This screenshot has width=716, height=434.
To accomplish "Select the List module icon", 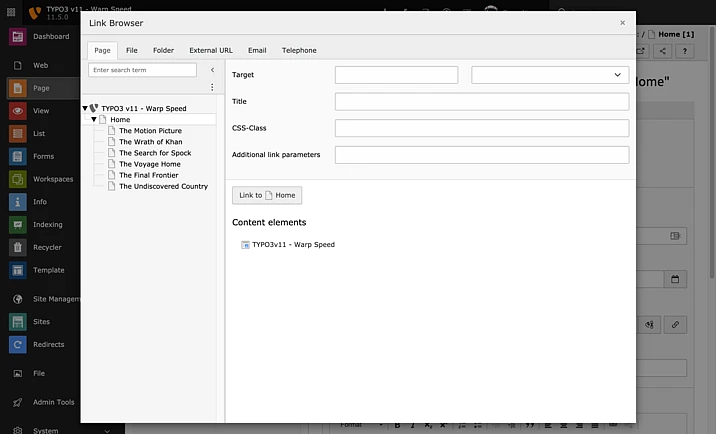I will pos(17,133).
